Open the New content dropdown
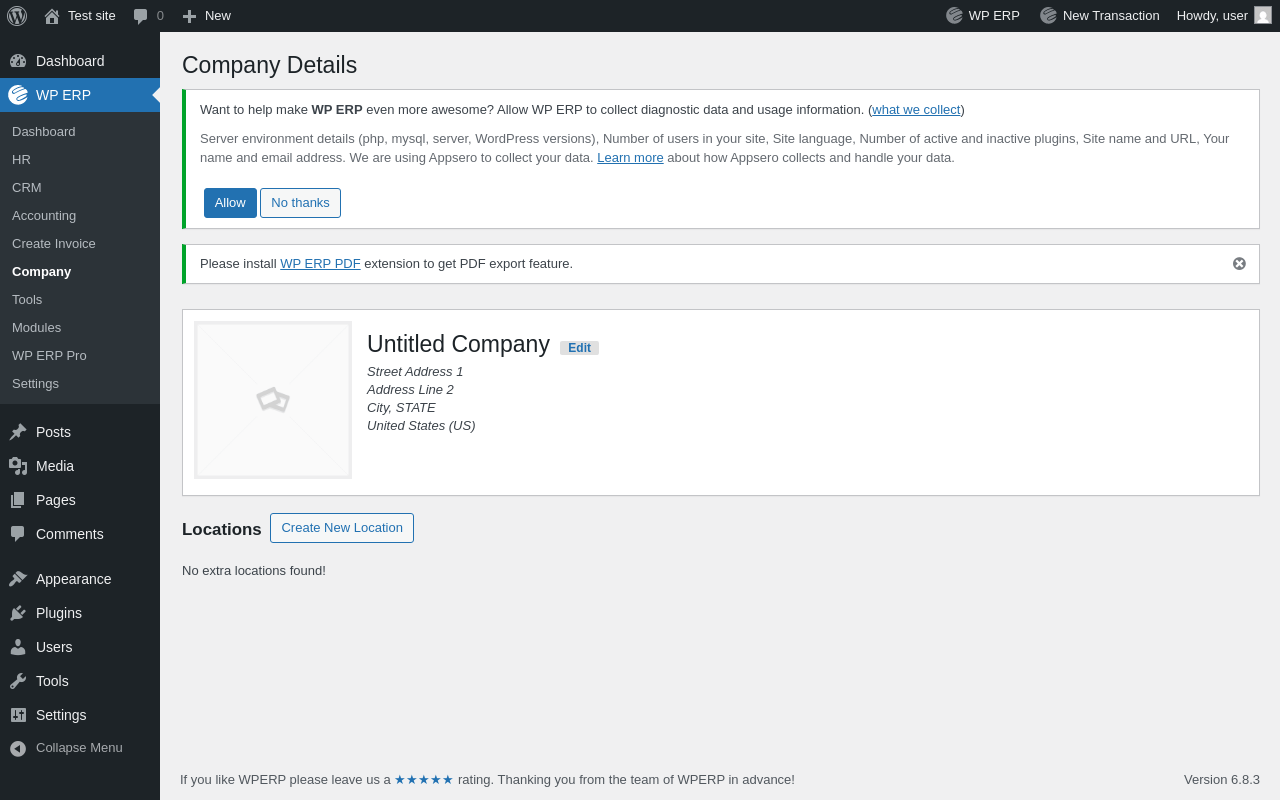1280x800 pixels. 206,16
